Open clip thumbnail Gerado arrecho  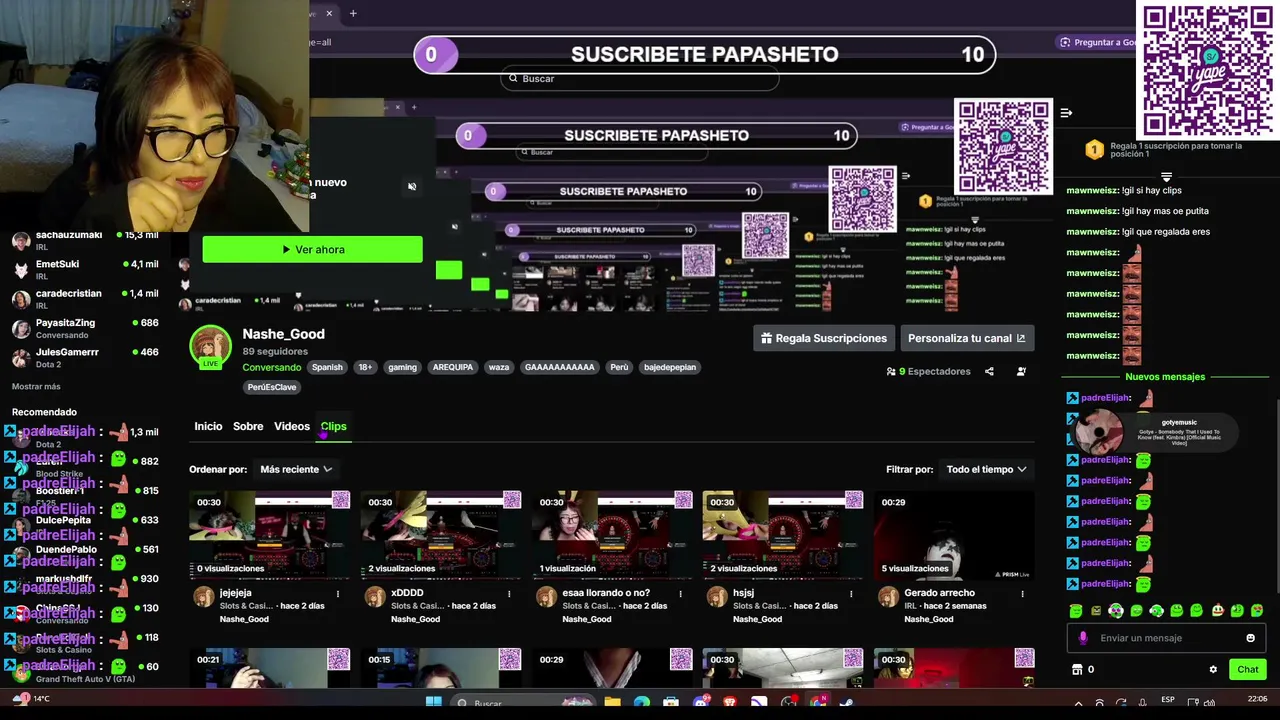coord(954,534)
